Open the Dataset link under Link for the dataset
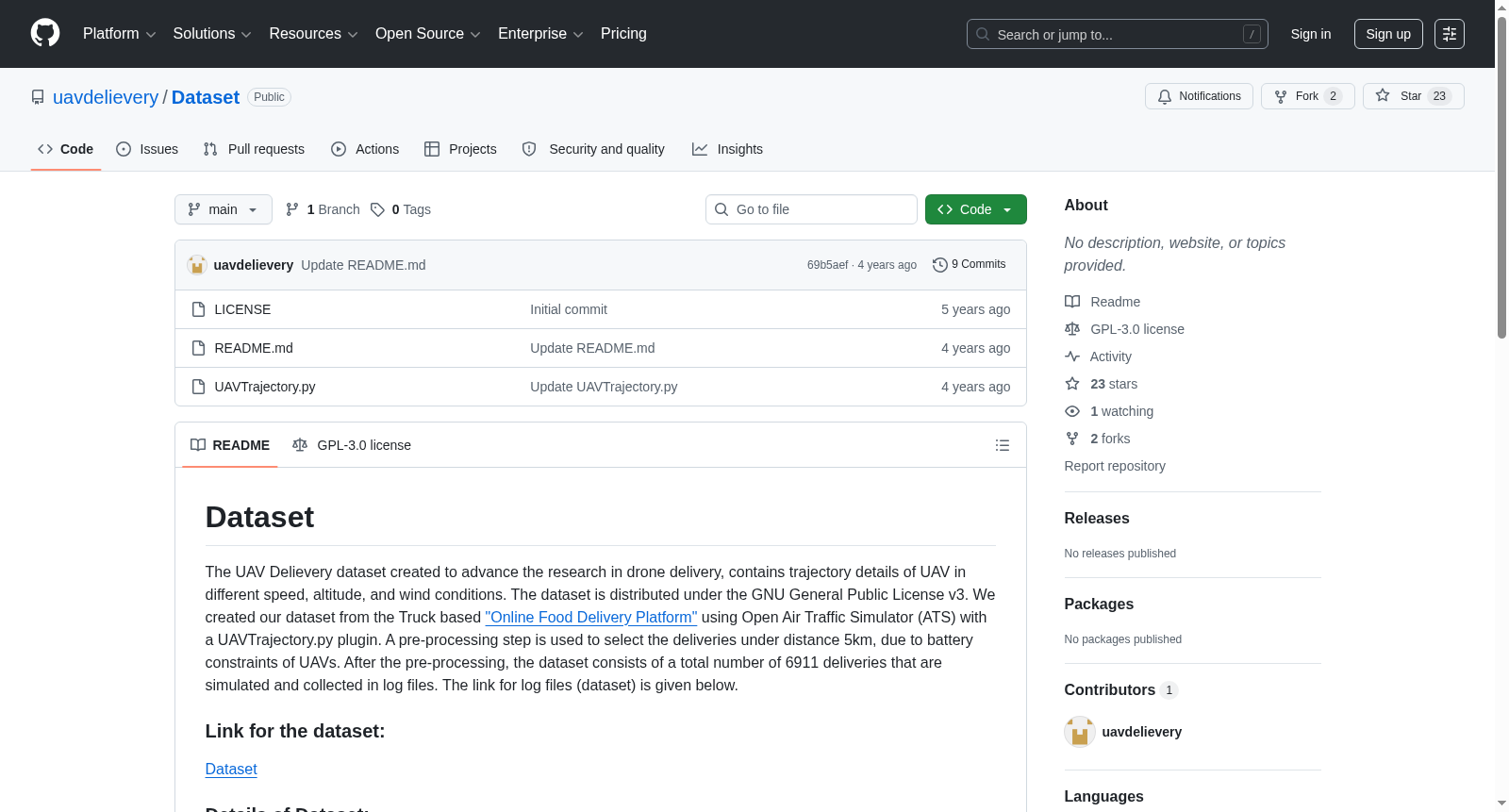 point(231,769)
